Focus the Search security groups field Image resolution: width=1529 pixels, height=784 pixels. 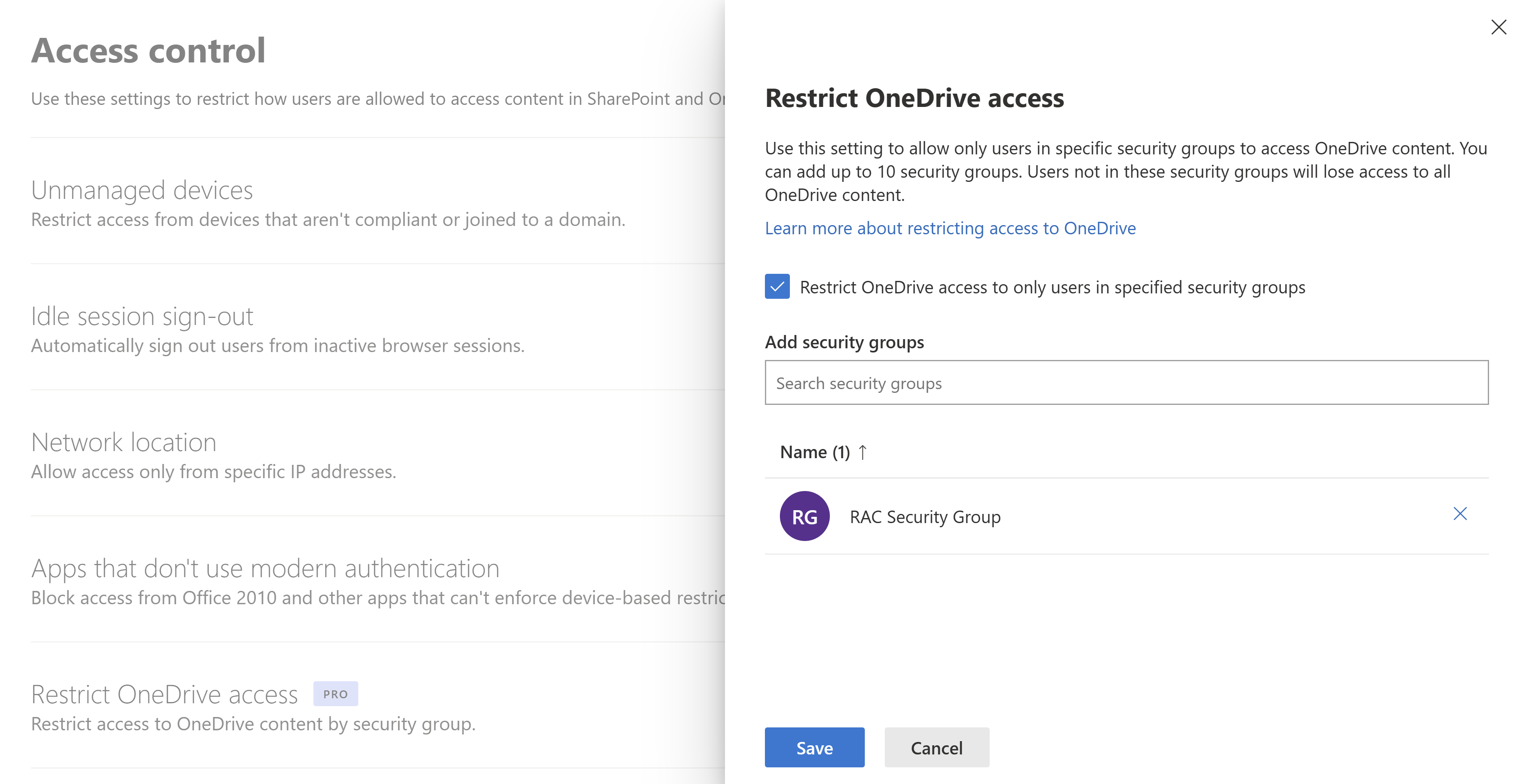(x=1126, y=383)
